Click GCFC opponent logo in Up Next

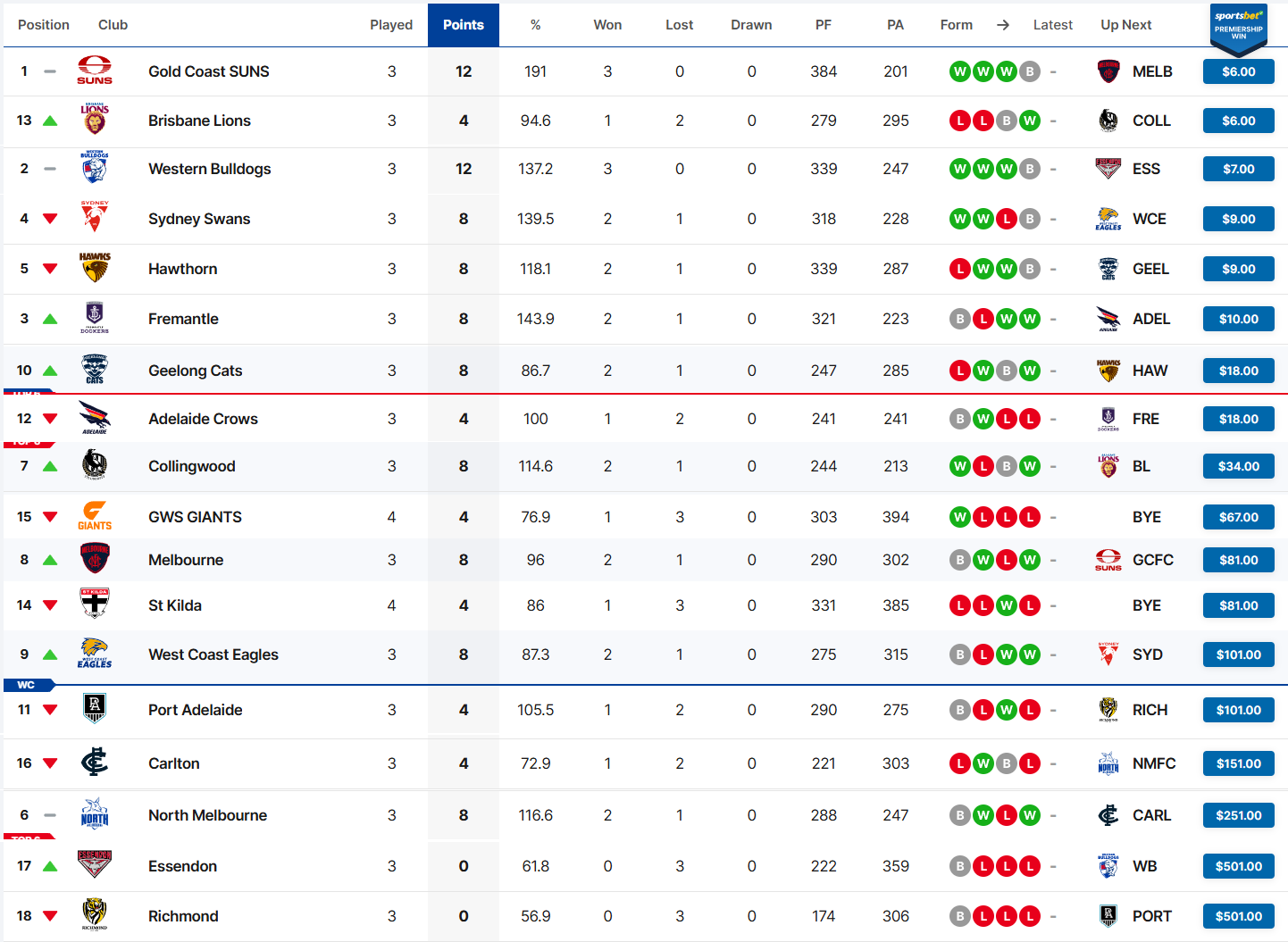(1108, 560)
